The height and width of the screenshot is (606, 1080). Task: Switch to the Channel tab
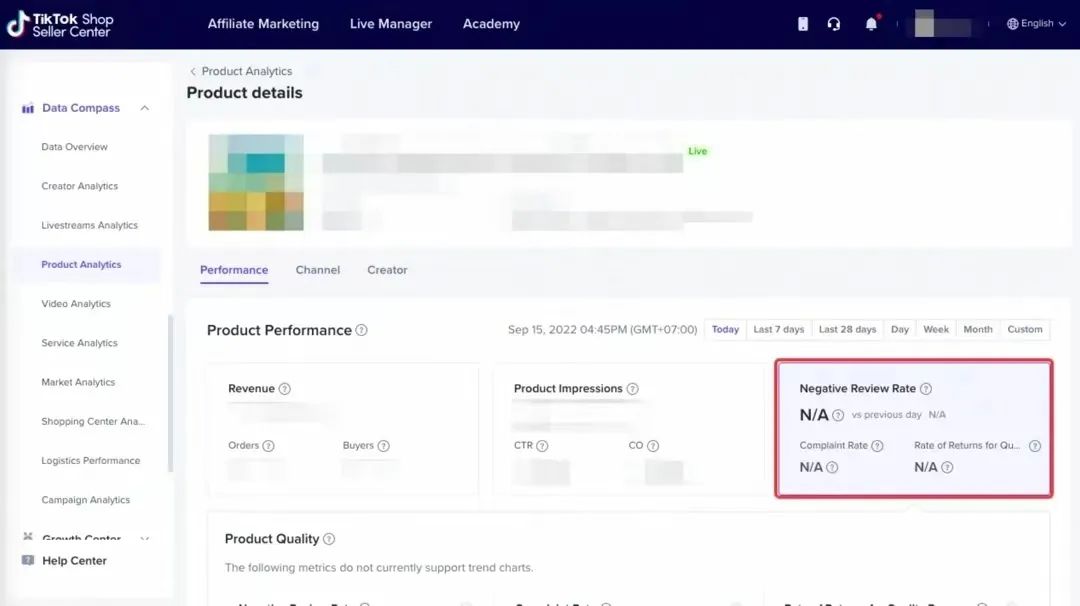[x=317, y=270]
